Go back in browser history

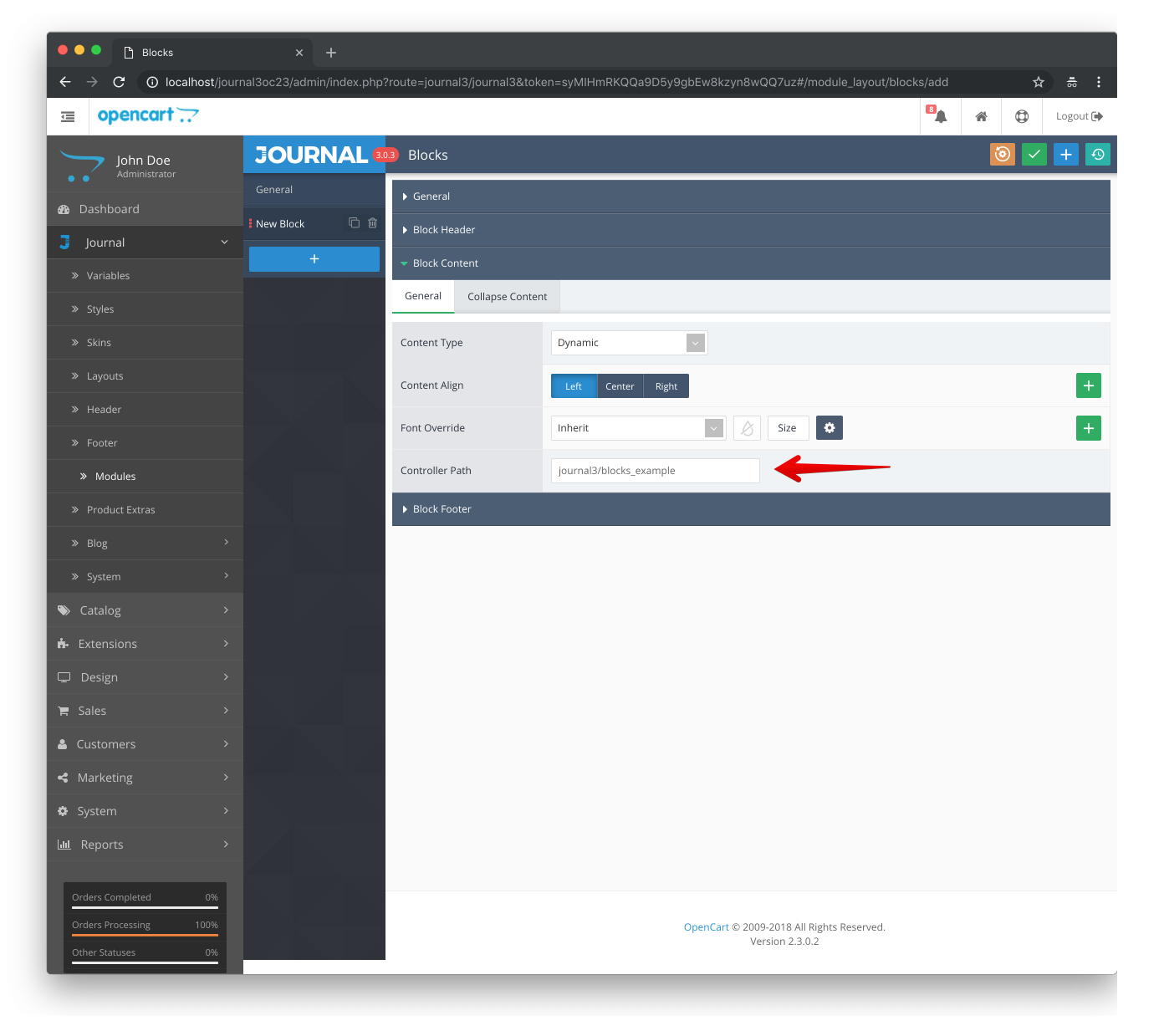tap(65, 82)
